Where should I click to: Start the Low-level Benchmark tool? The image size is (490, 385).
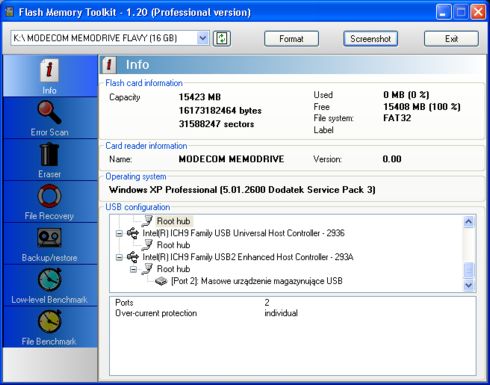point(50,286)
